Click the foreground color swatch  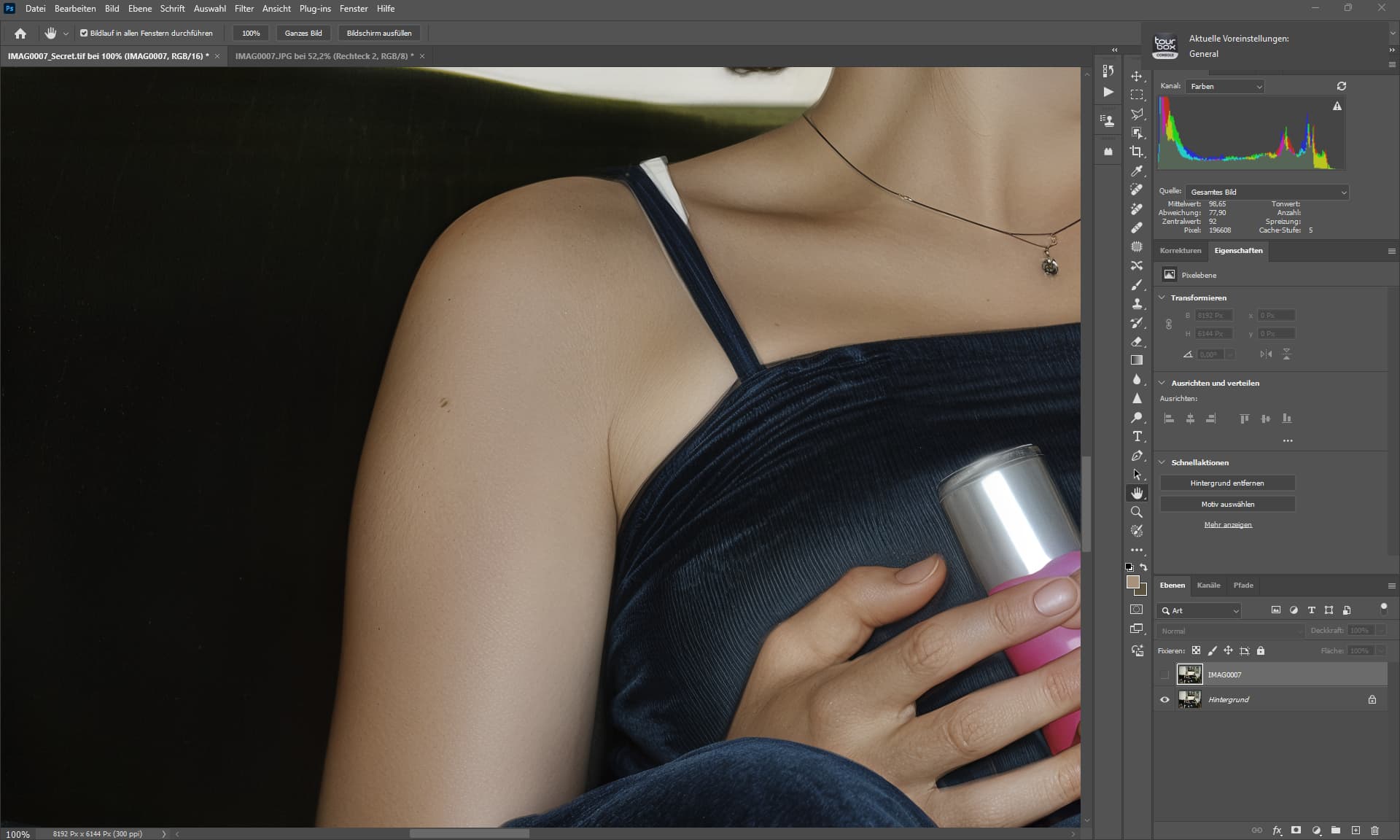(1132, 582)
